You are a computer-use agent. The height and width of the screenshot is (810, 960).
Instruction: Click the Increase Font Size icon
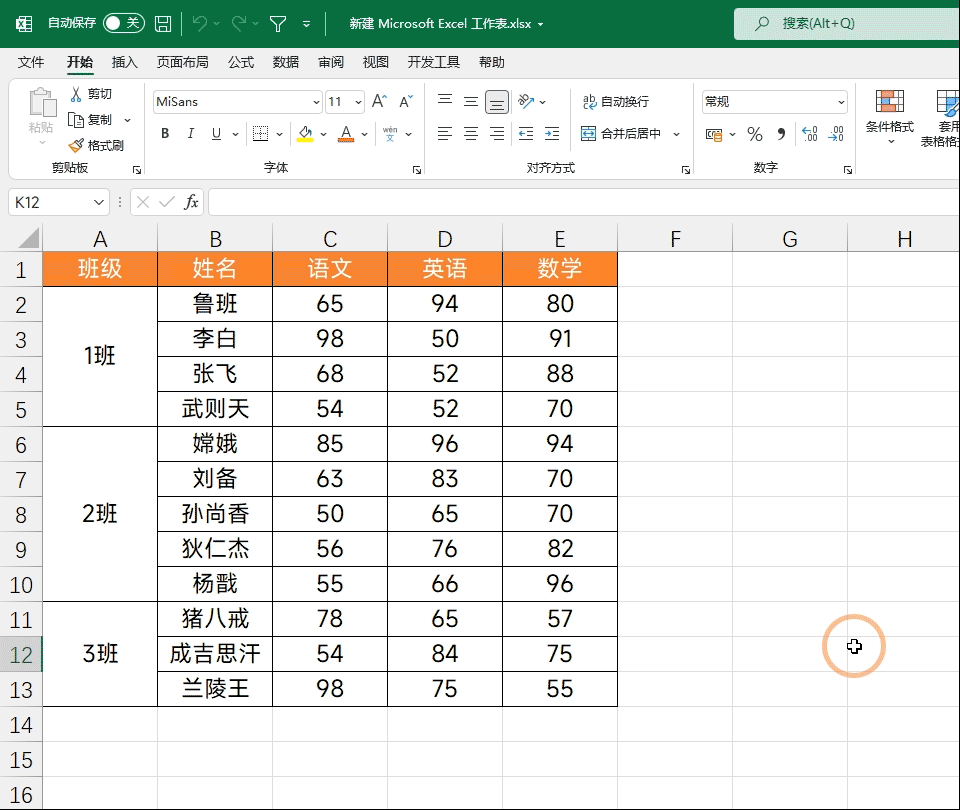coord(379,101)
